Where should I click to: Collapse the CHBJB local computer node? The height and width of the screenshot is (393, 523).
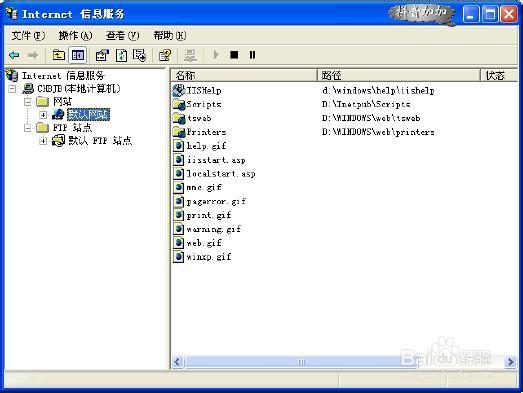pos(12,89)
